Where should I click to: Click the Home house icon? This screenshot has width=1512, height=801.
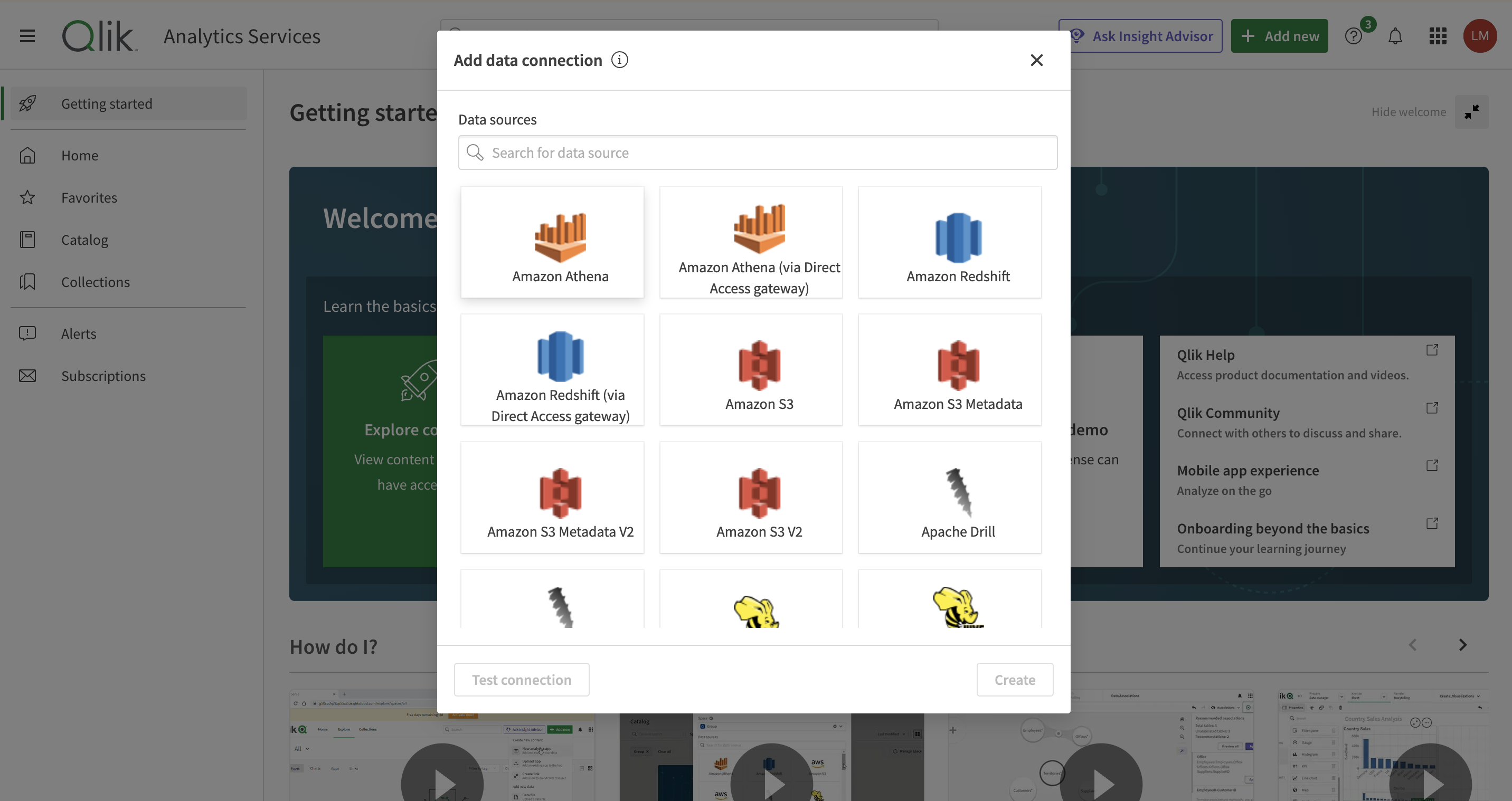pos(27,155)
